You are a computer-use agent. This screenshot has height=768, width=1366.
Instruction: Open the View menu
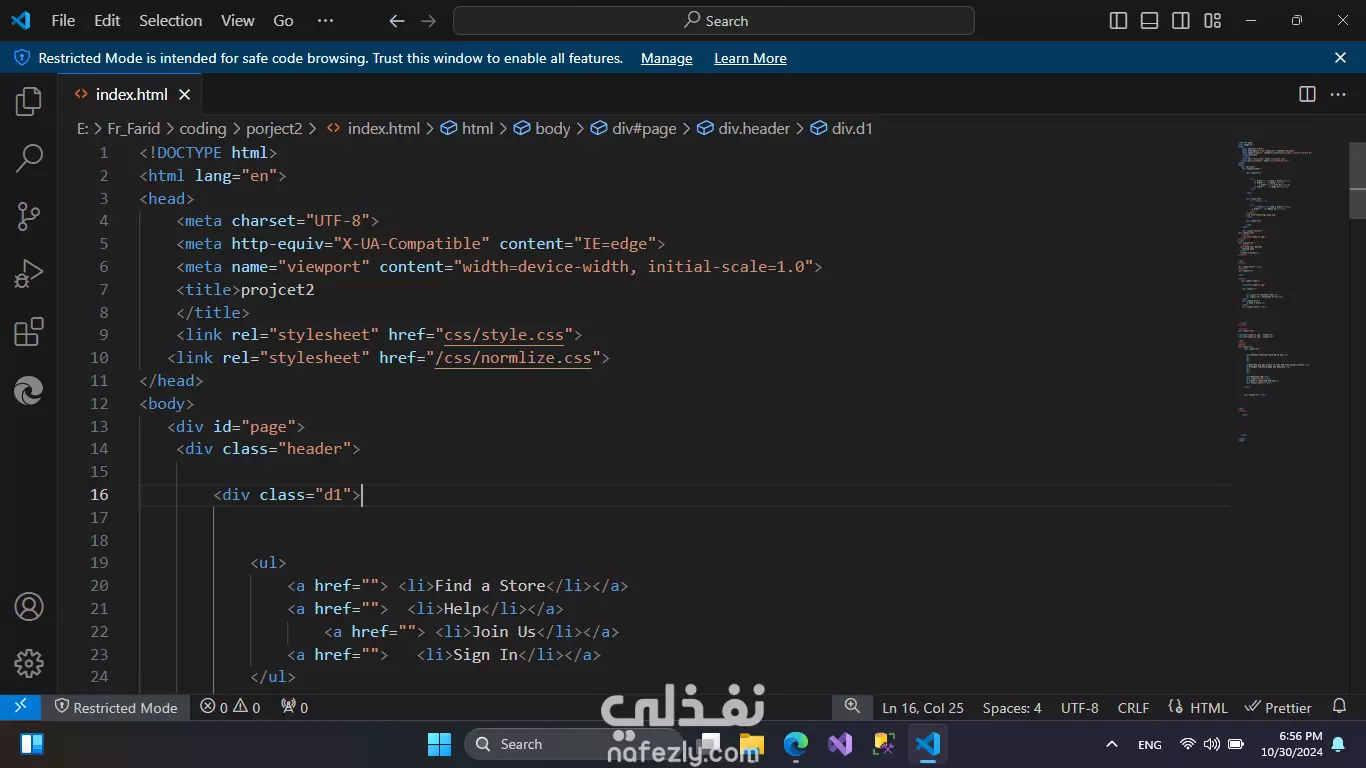pyautogui.click(x=238, y=20)
